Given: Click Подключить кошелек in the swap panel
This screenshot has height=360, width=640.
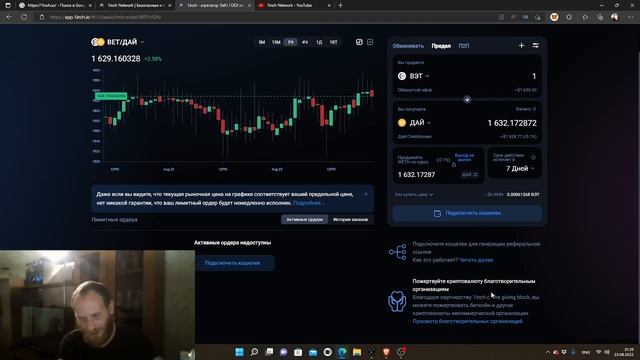Looking at the screenshot, I should (467, 213).
